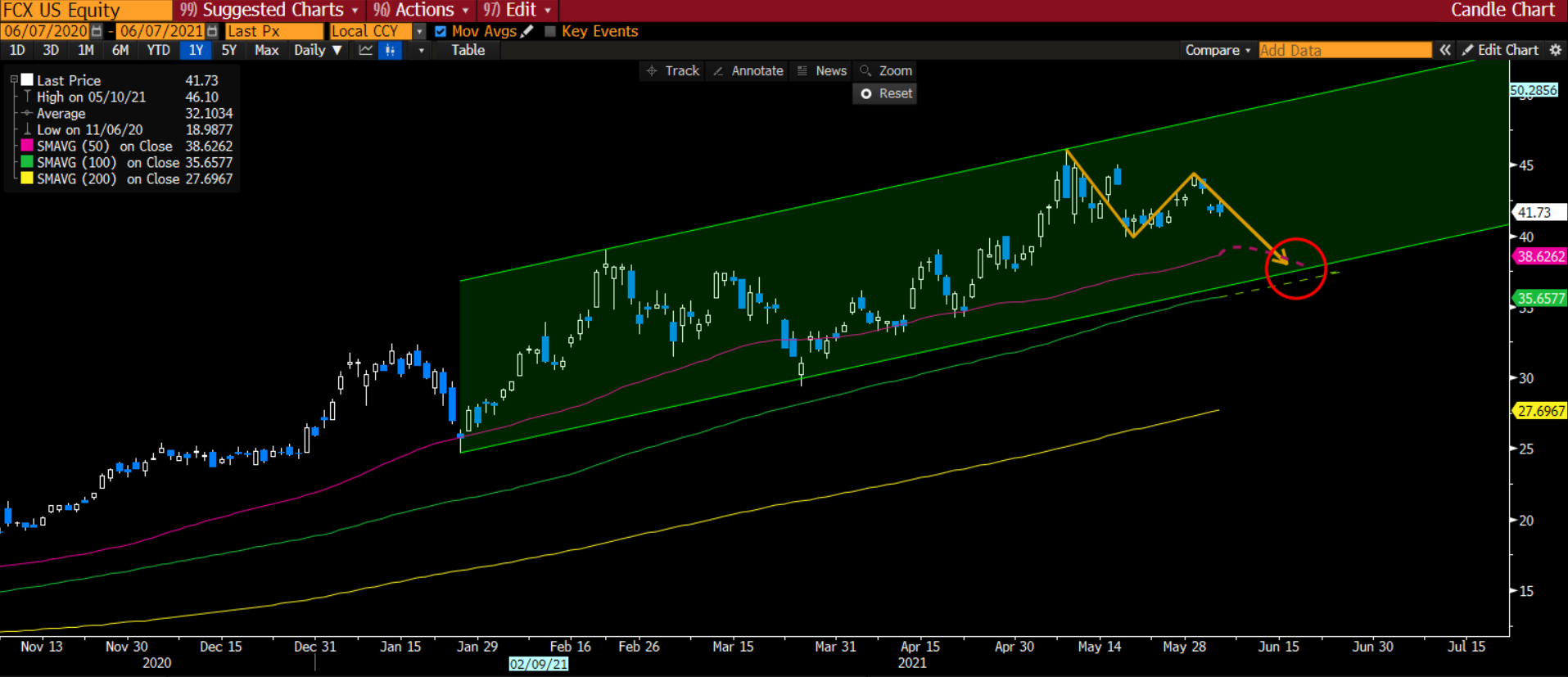The image size is (1568, 677).
Task: Click the Low marker icon in legend
Action: point(27,129)
